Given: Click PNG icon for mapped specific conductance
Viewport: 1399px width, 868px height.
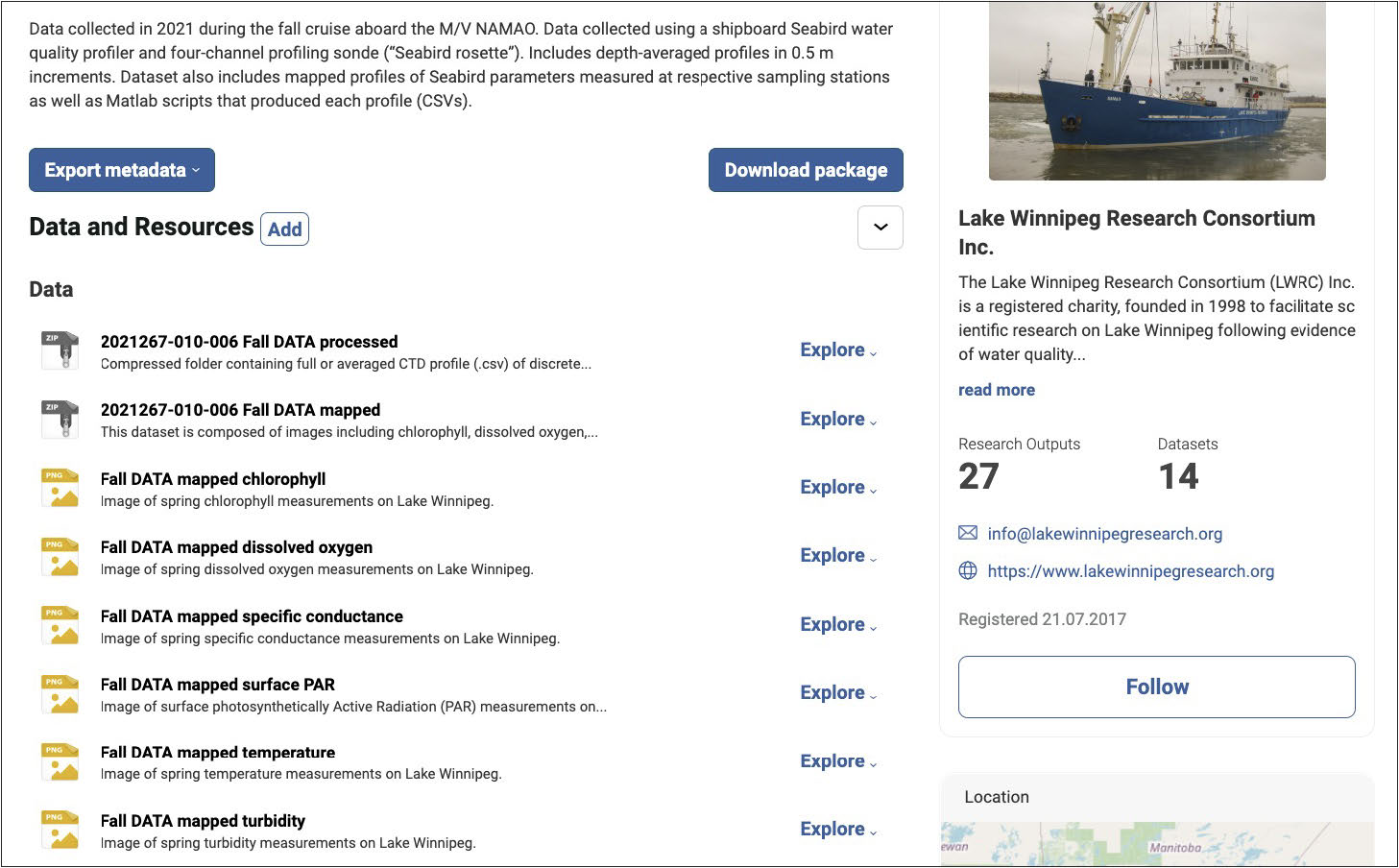Looking at the screenshot, I should 60,625.
